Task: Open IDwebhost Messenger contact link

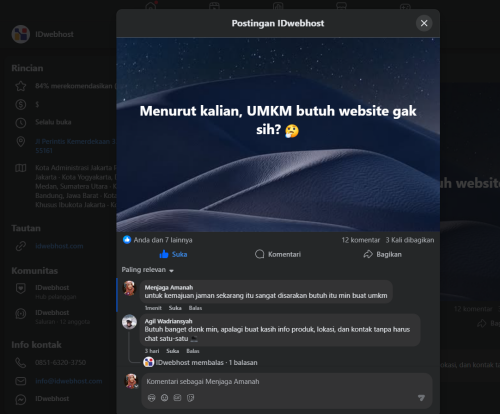Action: click(52, 399)
